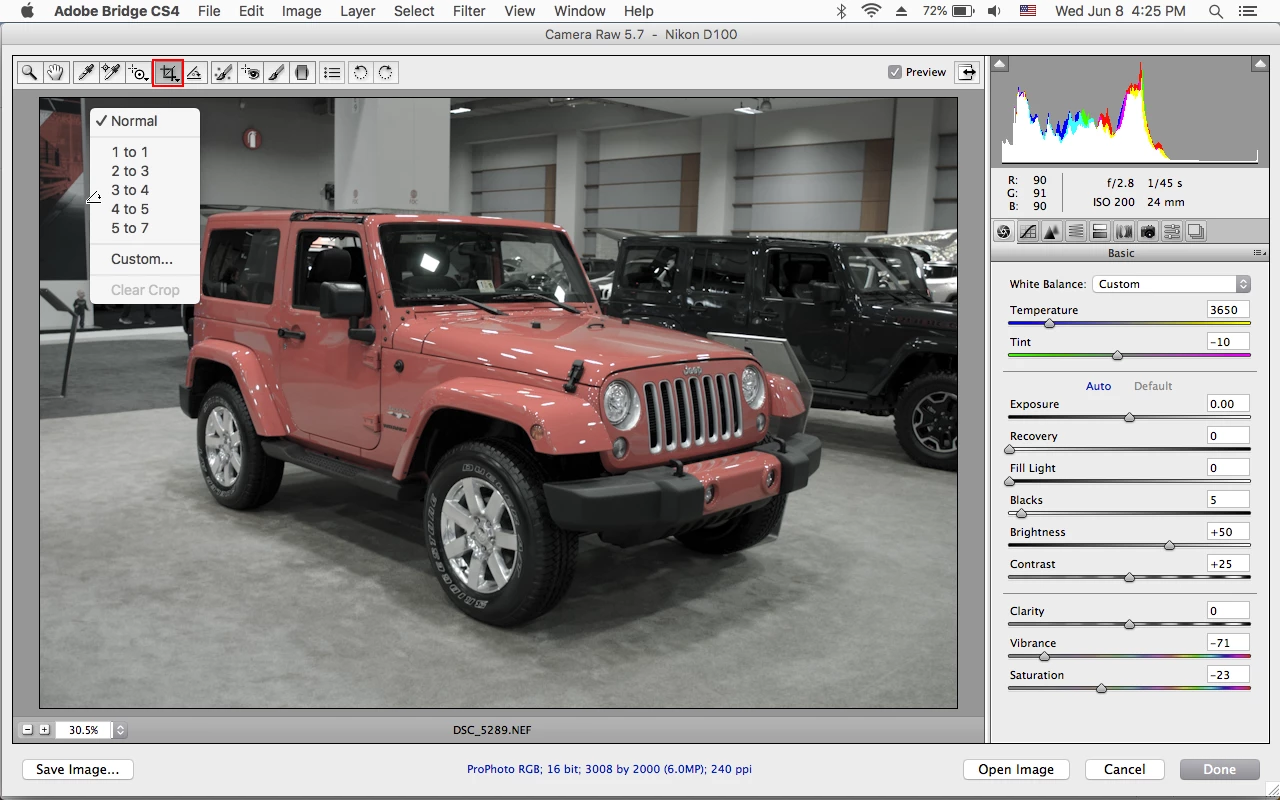
Task: Open the White Balance dropdown
Action: [1171, 284]
